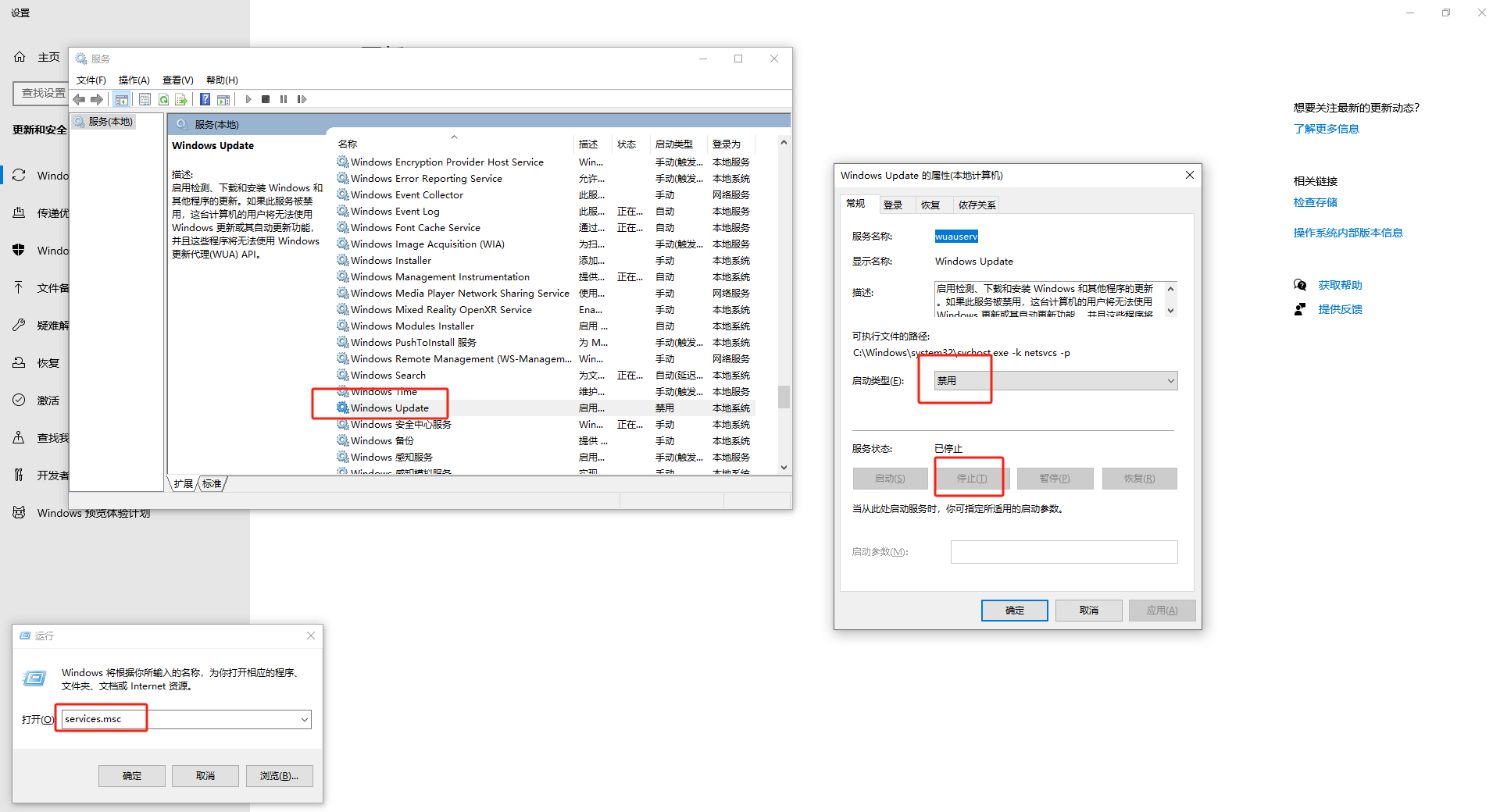This screenshot has height=812, width=1500.
Task: Open Help with the blue question-mark icon
Action: pyautogui.click(x=205, y=99)
